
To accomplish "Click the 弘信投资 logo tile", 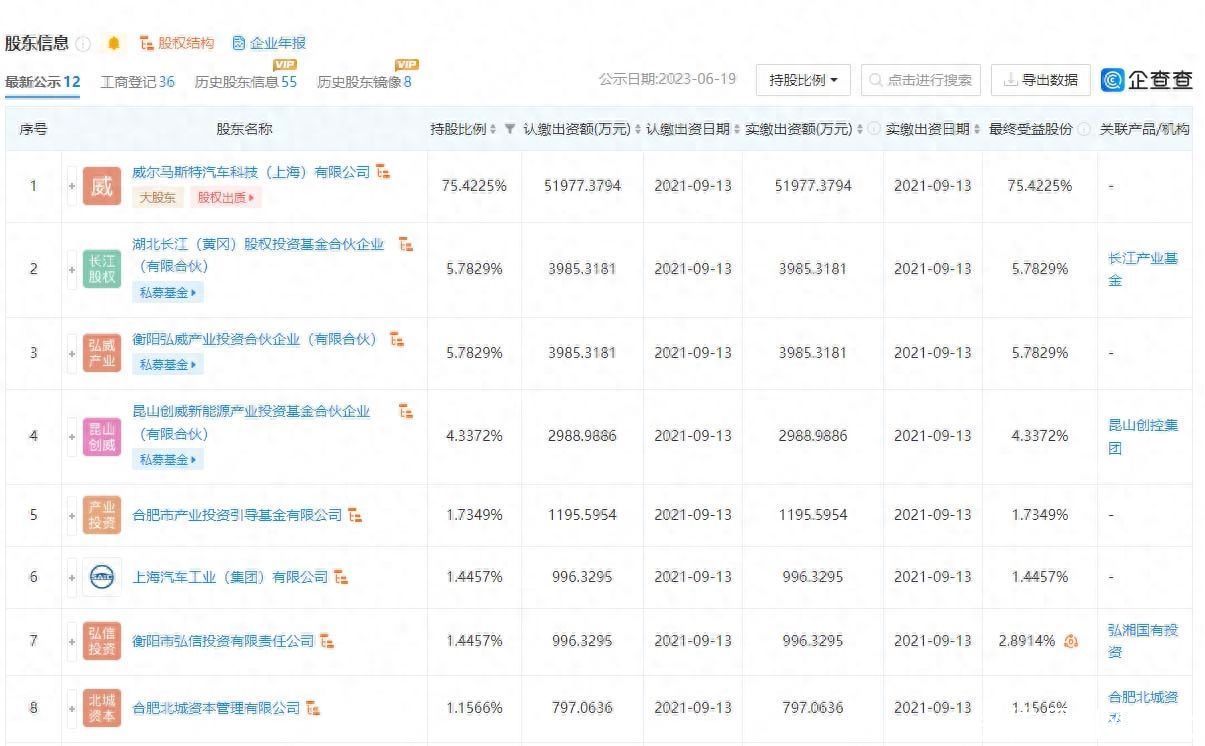I will tap(102, 641).
